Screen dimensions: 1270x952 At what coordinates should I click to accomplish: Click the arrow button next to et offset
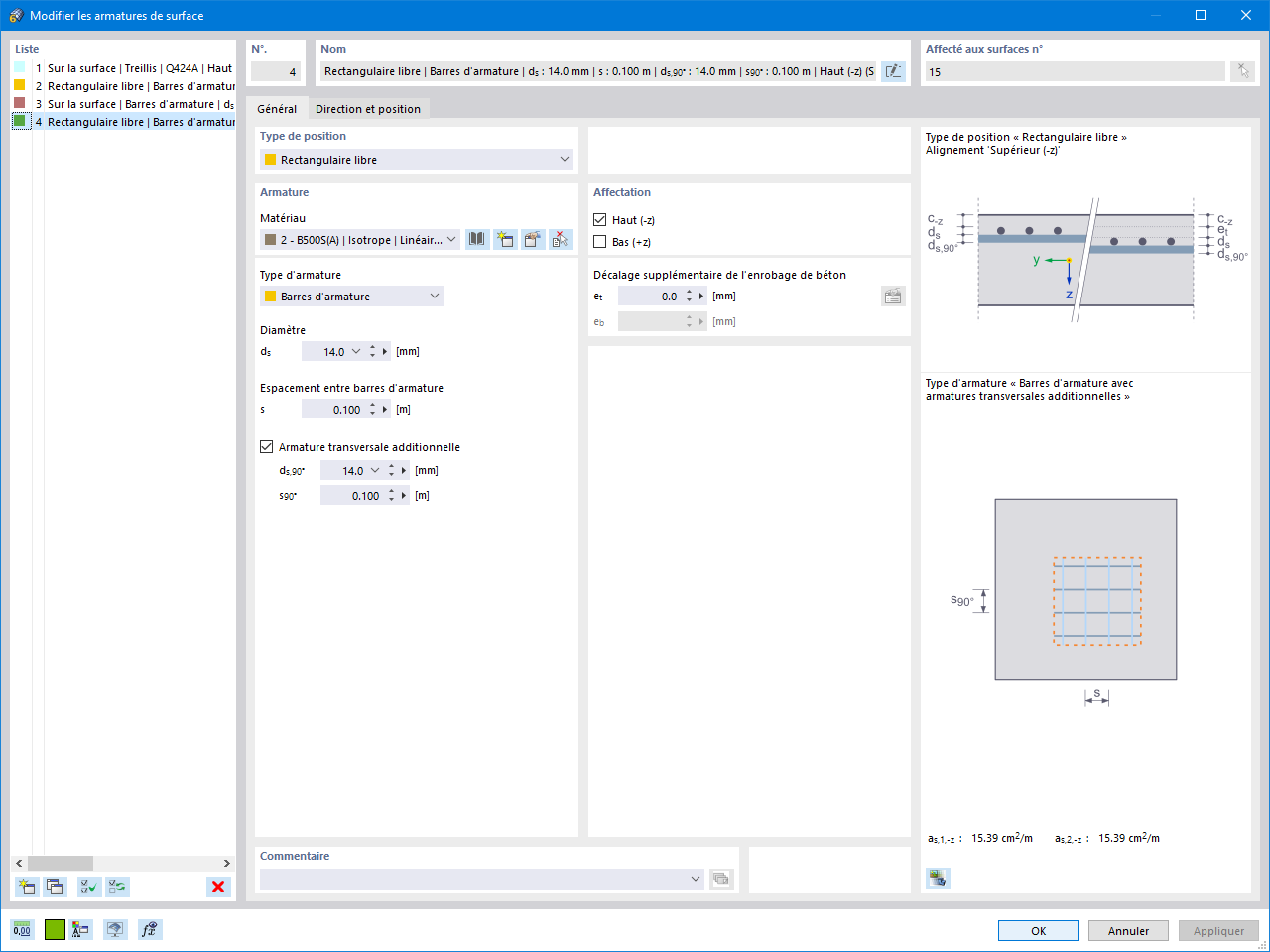click(701, 297)
